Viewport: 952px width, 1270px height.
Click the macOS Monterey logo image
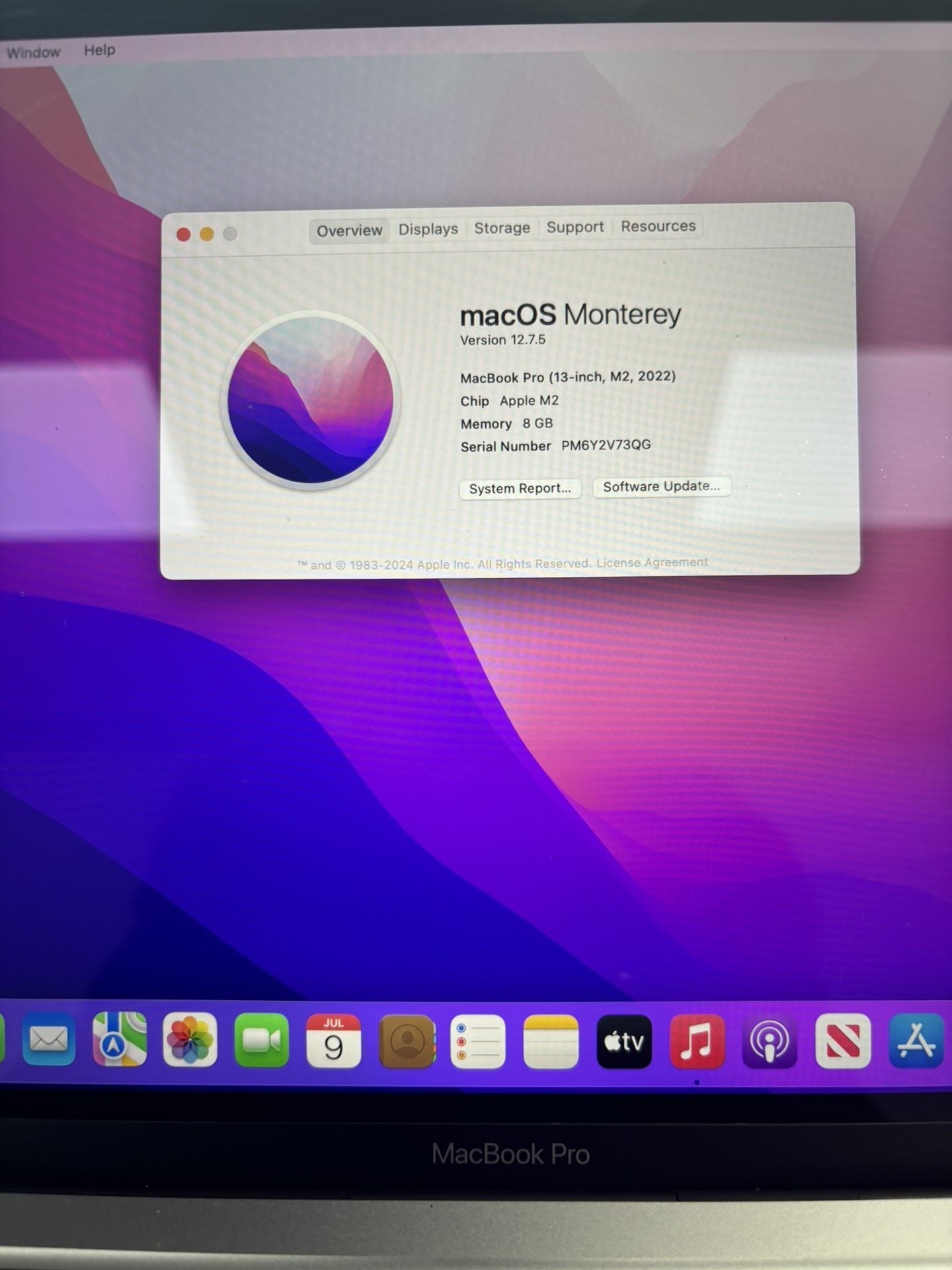(x=311, y=400)
